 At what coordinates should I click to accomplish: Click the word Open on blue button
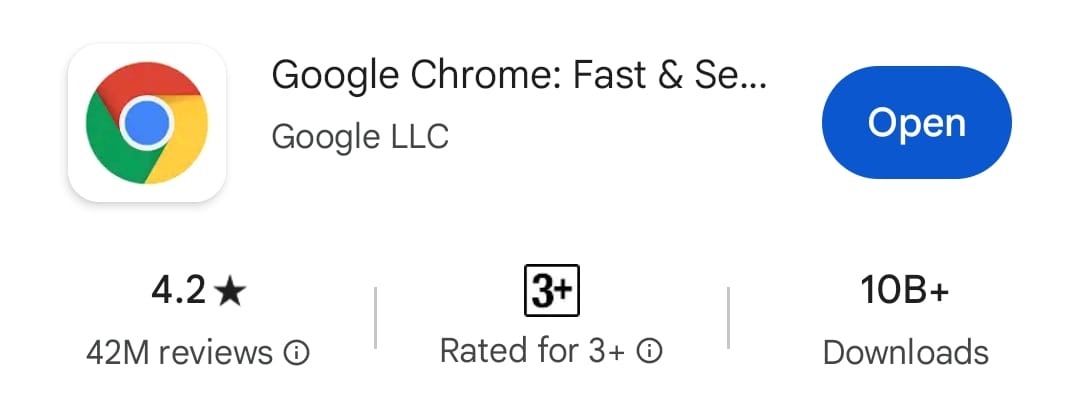coord(917,124)
